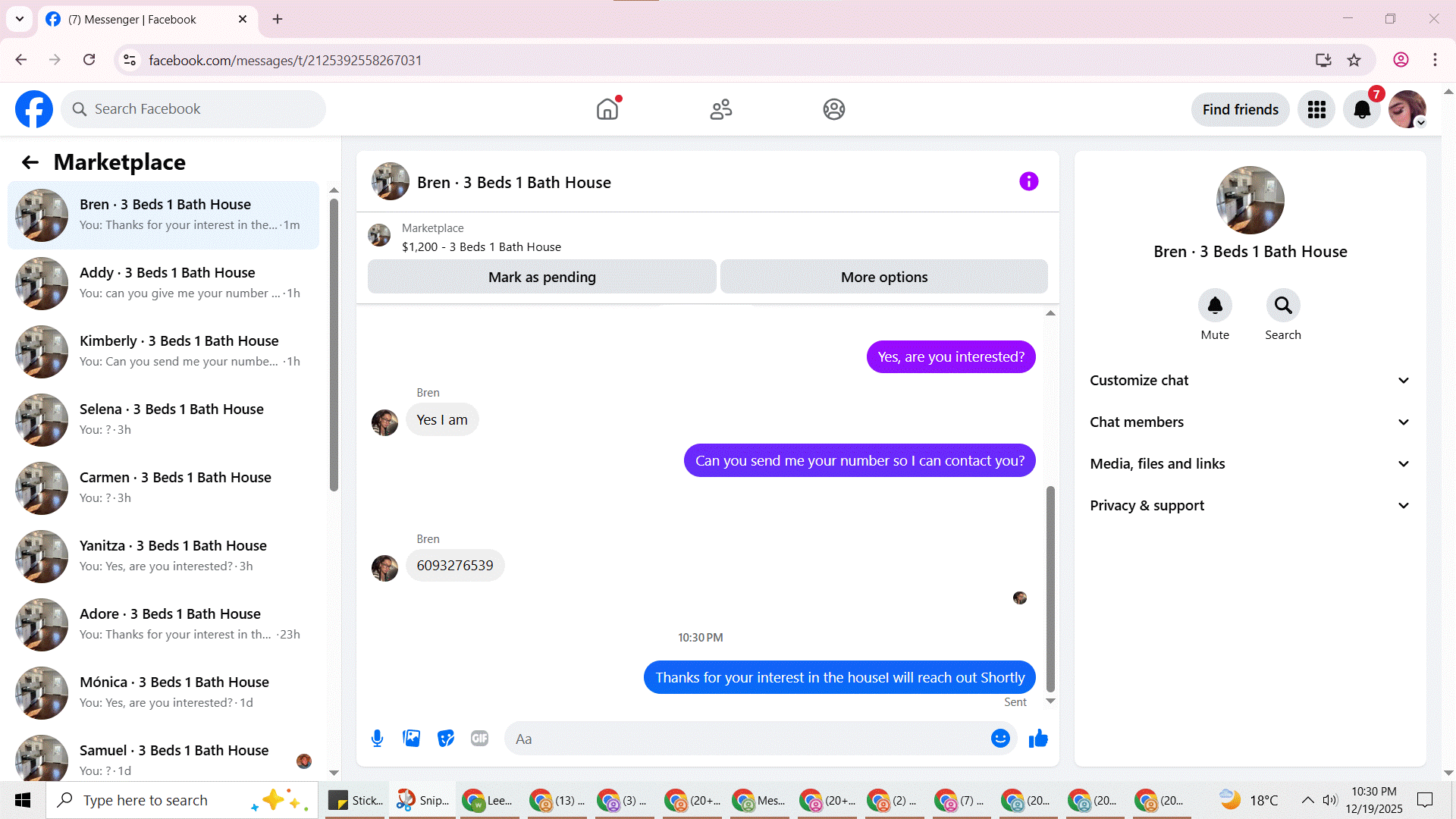Click the chat messages vertical scrollbar
Screen dimensions: 1456x819
(1050, 588)
